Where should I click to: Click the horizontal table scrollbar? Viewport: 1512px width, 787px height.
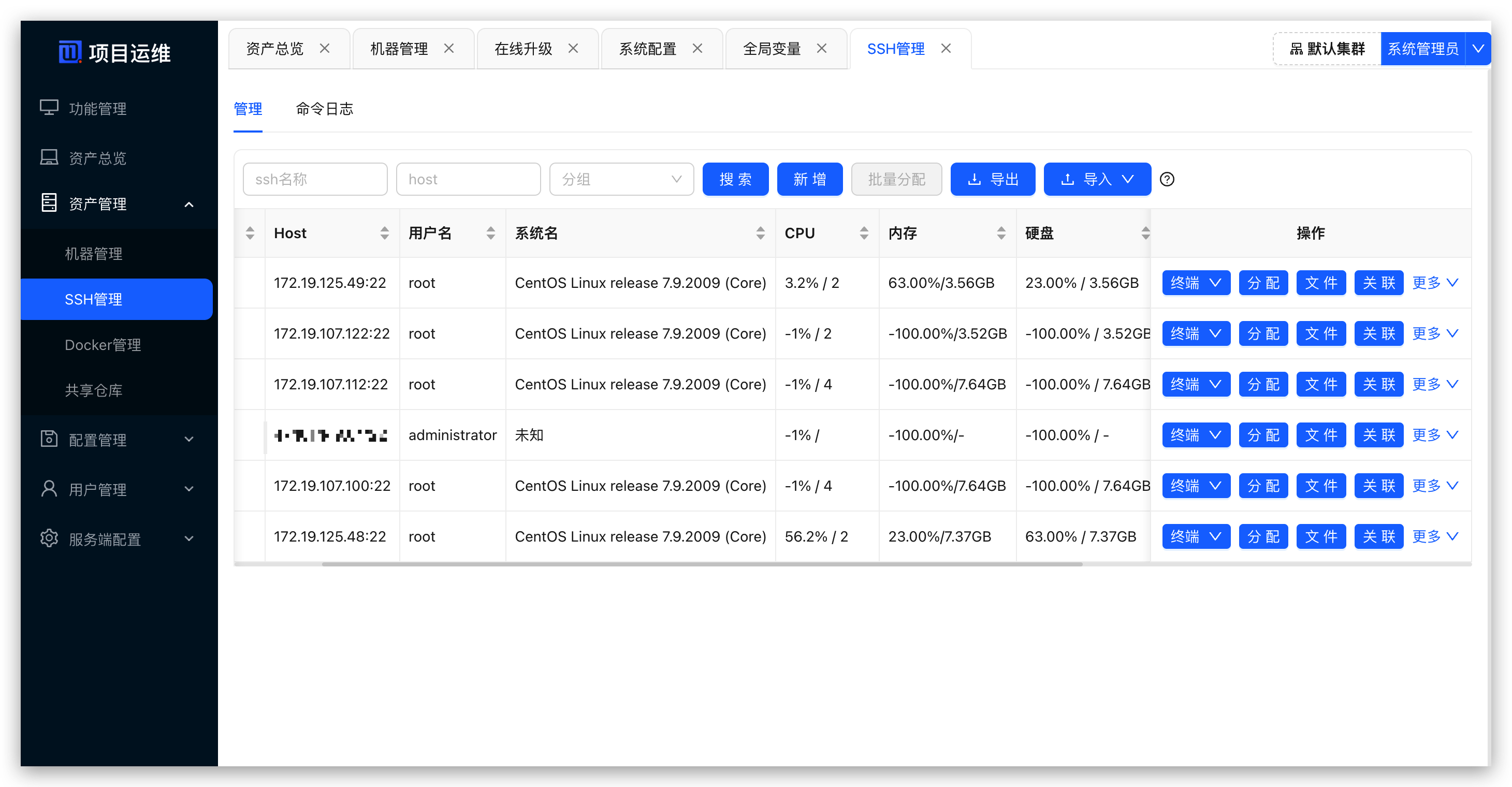tap(702, 564)
